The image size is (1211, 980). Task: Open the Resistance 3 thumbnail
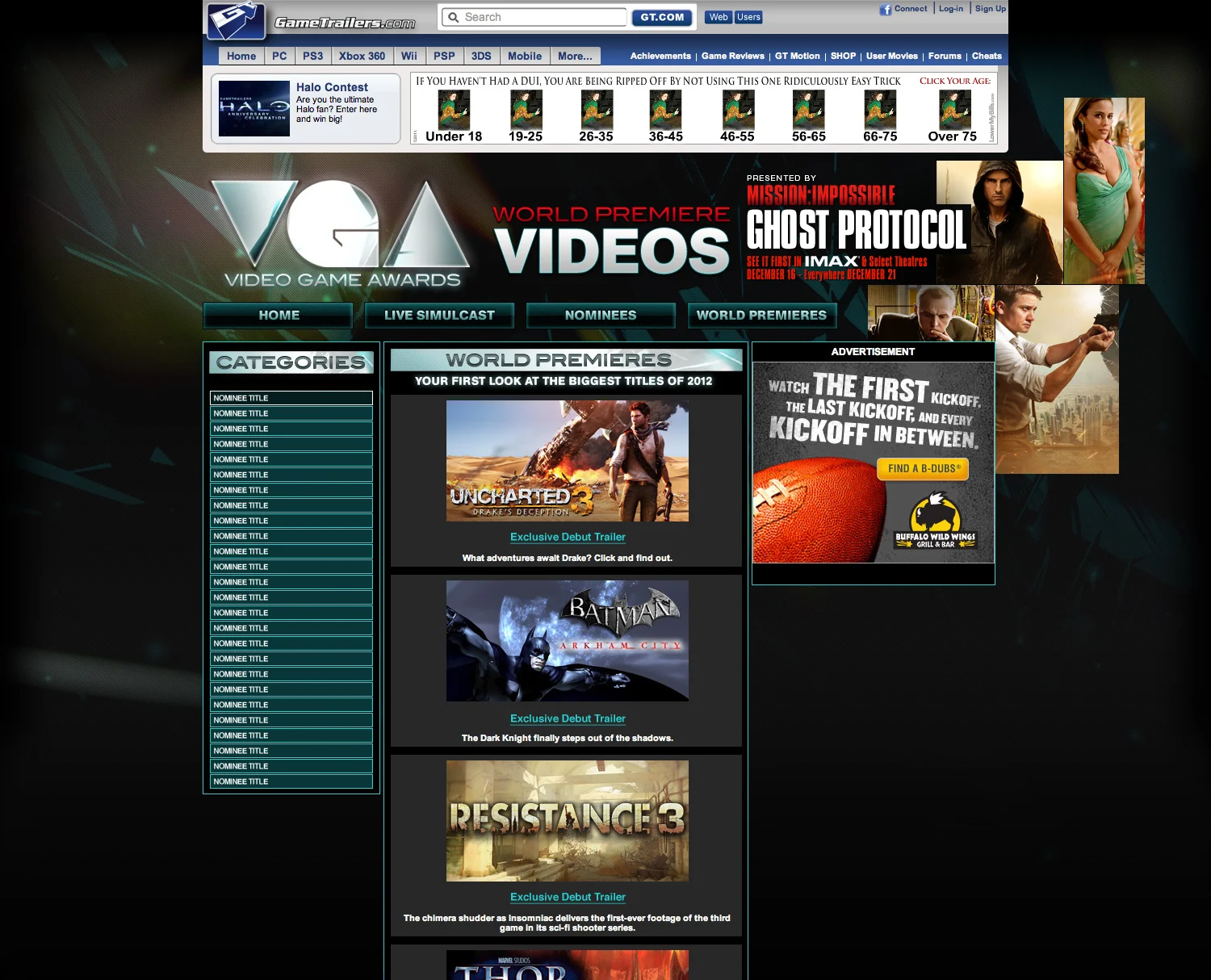[568, 821]
